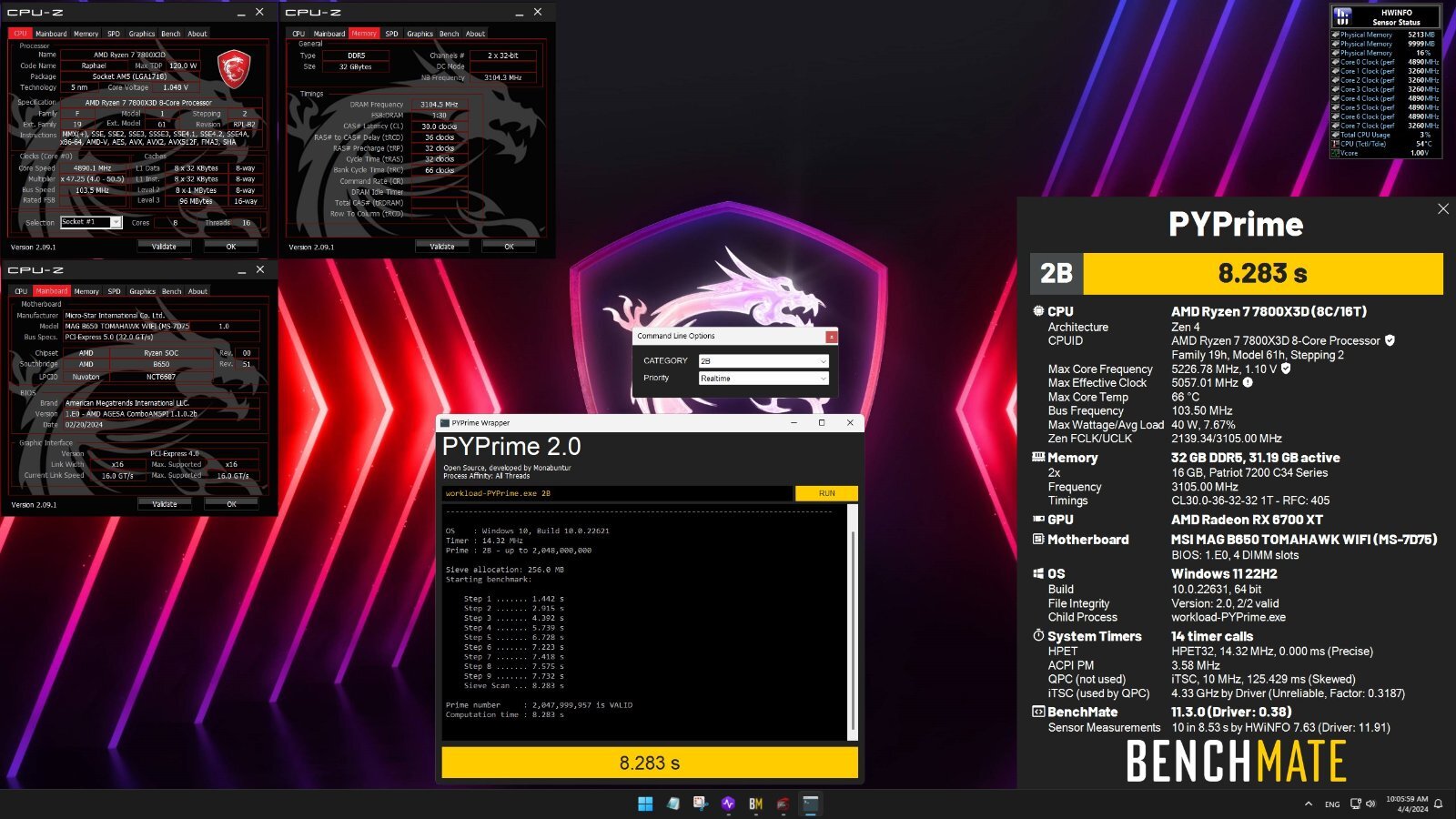Click the Windows logo icon beside OS
The image size is (1456, 819).
click(1038, 573)
